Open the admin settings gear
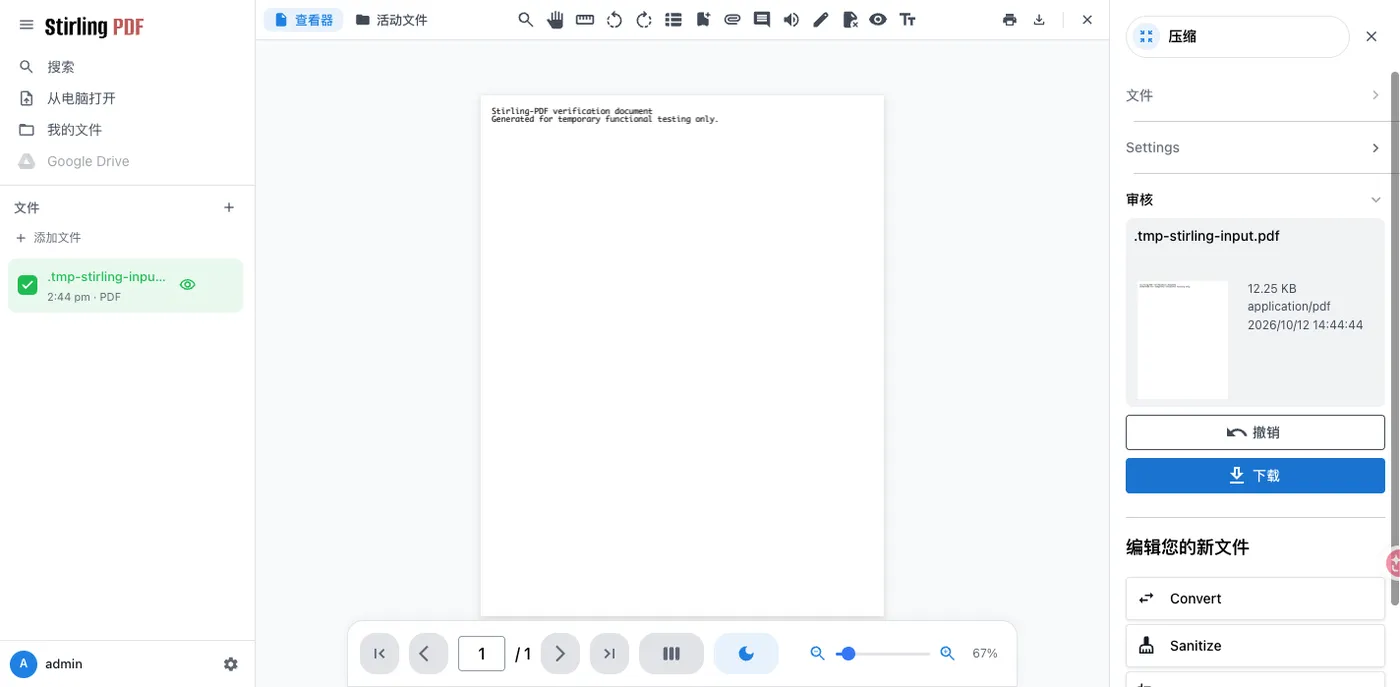Viewport: 1400px width, 687px height. 231,664
